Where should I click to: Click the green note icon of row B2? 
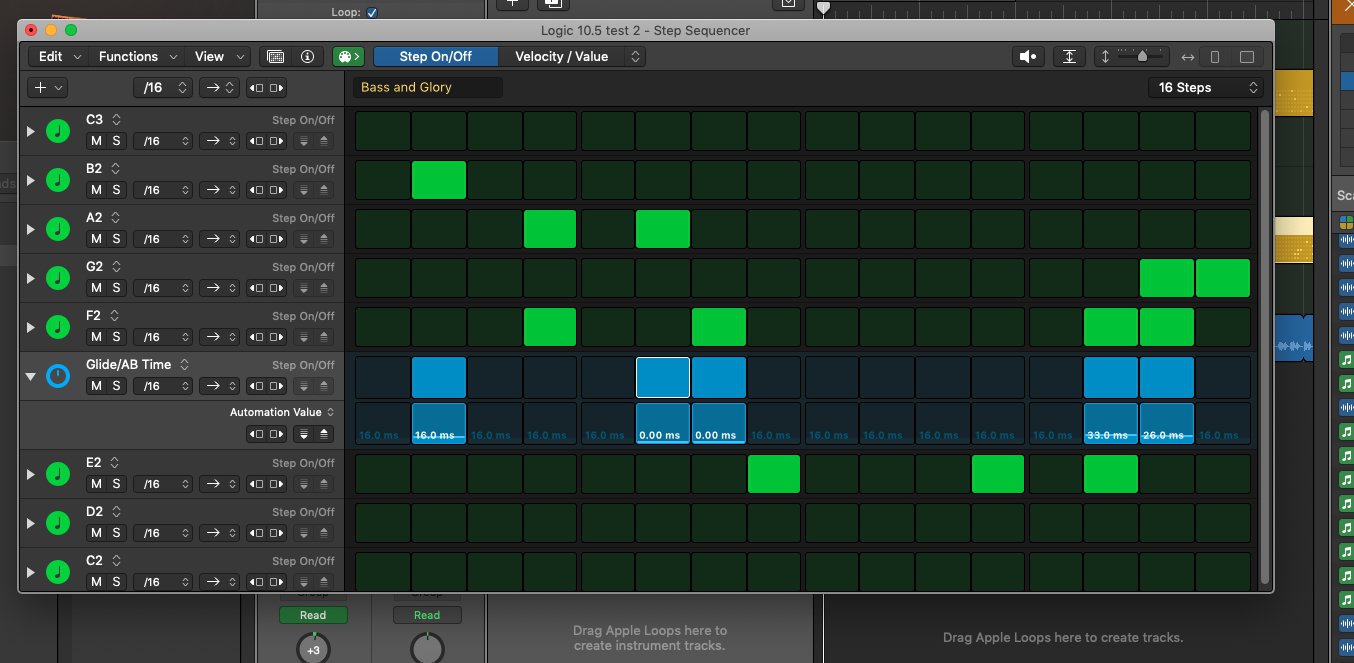tap(58, 180)
